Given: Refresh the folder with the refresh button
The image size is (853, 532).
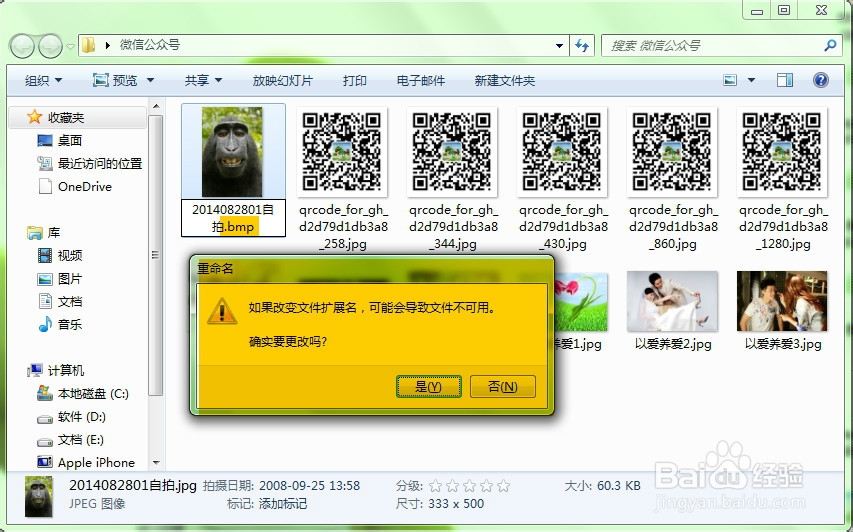Looking at the screenshot, I should [582, 46].
